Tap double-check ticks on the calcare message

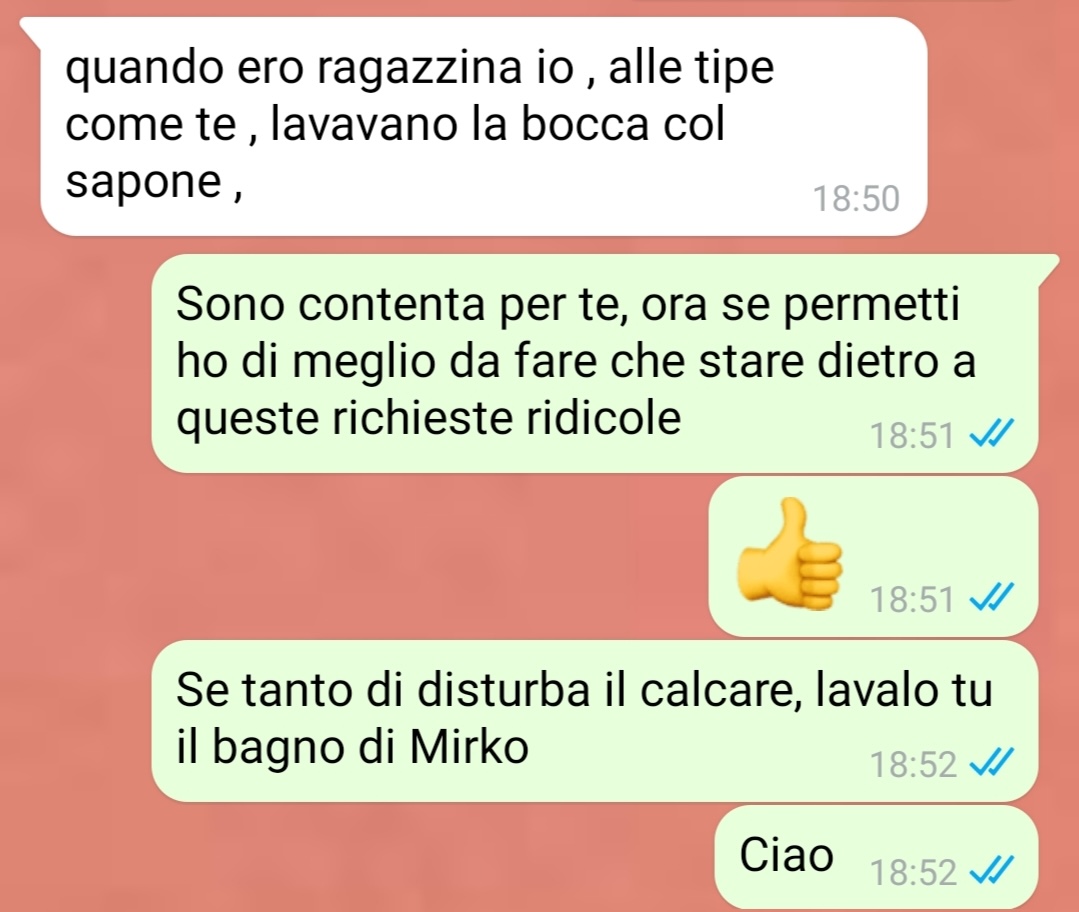pos(991,763)
